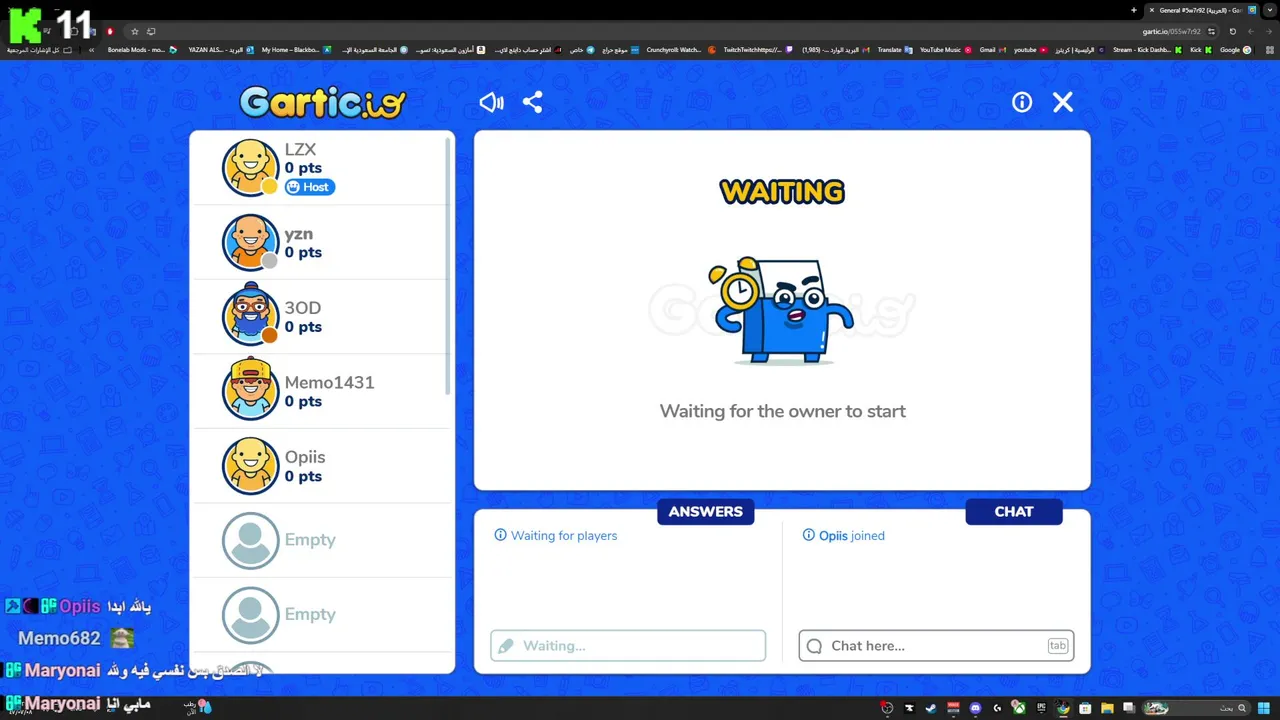The image size is (1280, 720).
Task: Open the youtube bookmark
Action: pyautogui.click(x=1031, y=50)
